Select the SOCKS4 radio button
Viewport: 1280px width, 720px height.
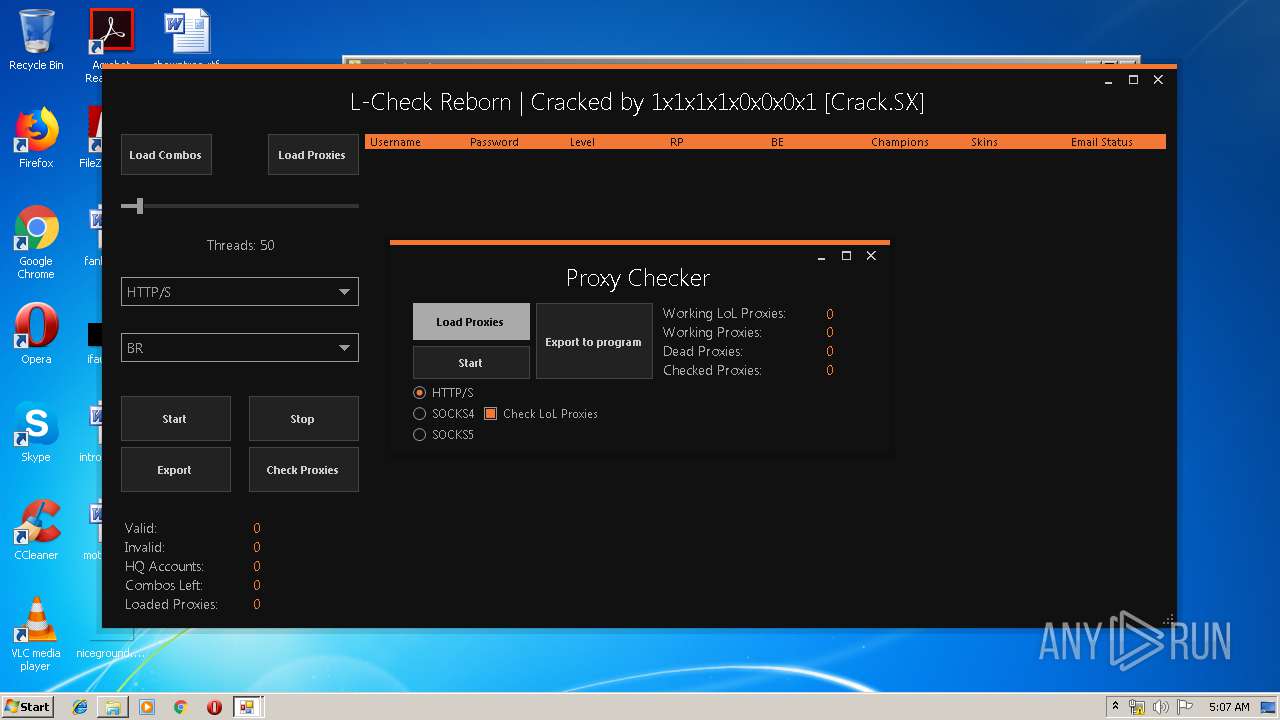coord(420,414)
